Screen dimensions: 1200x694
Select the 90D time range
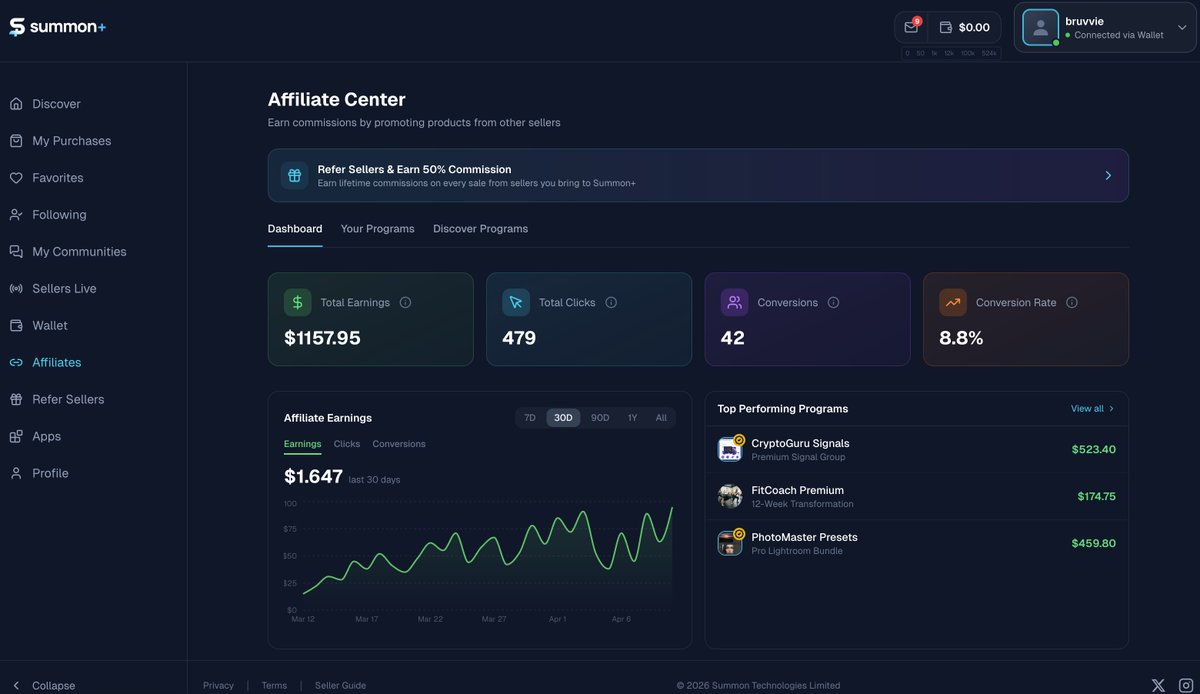coord(600,418)
